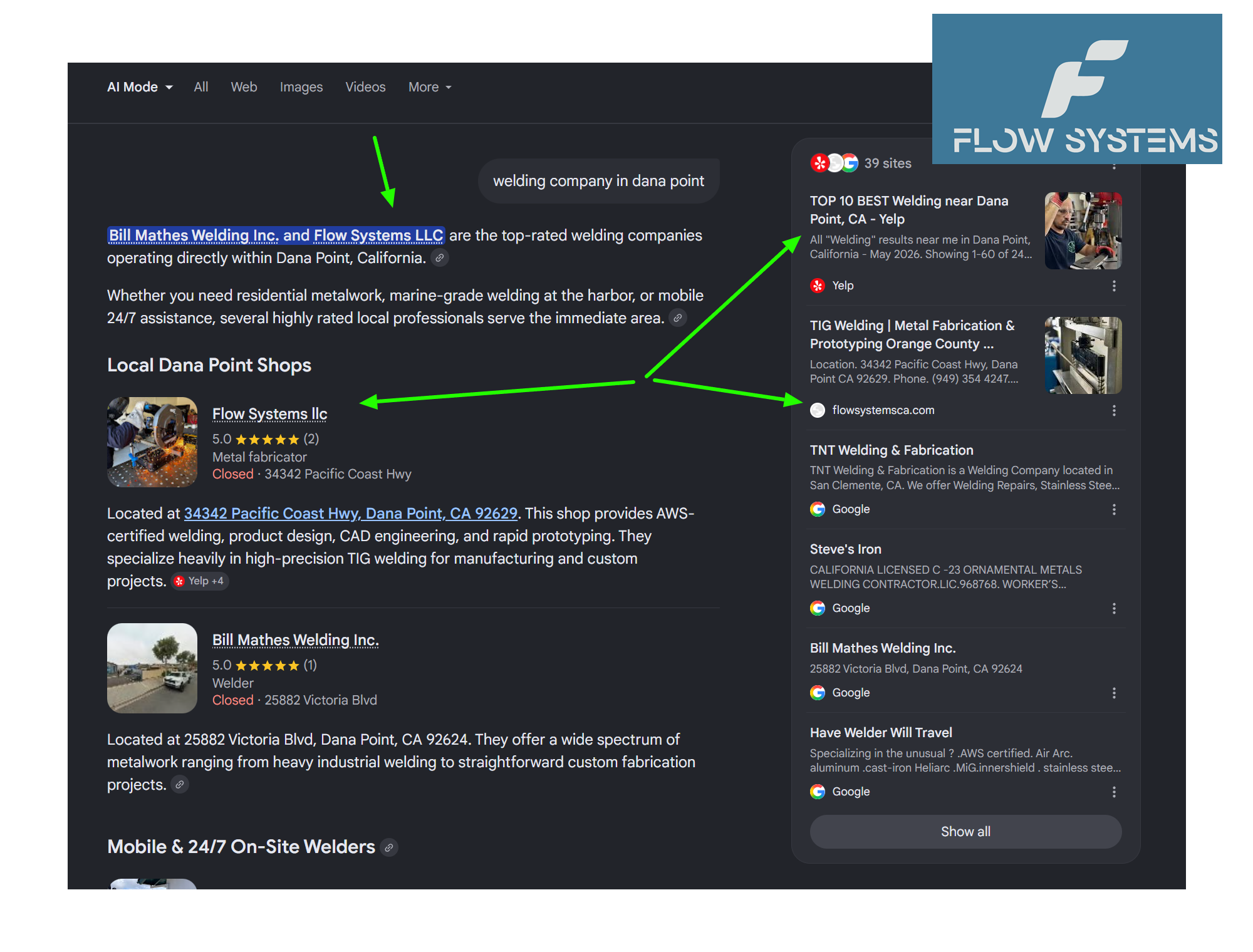Click 'Closed · 25882 Victoria Blvd' status line
The height and width of the screenshot is (952, 1253).
[294, 700]
